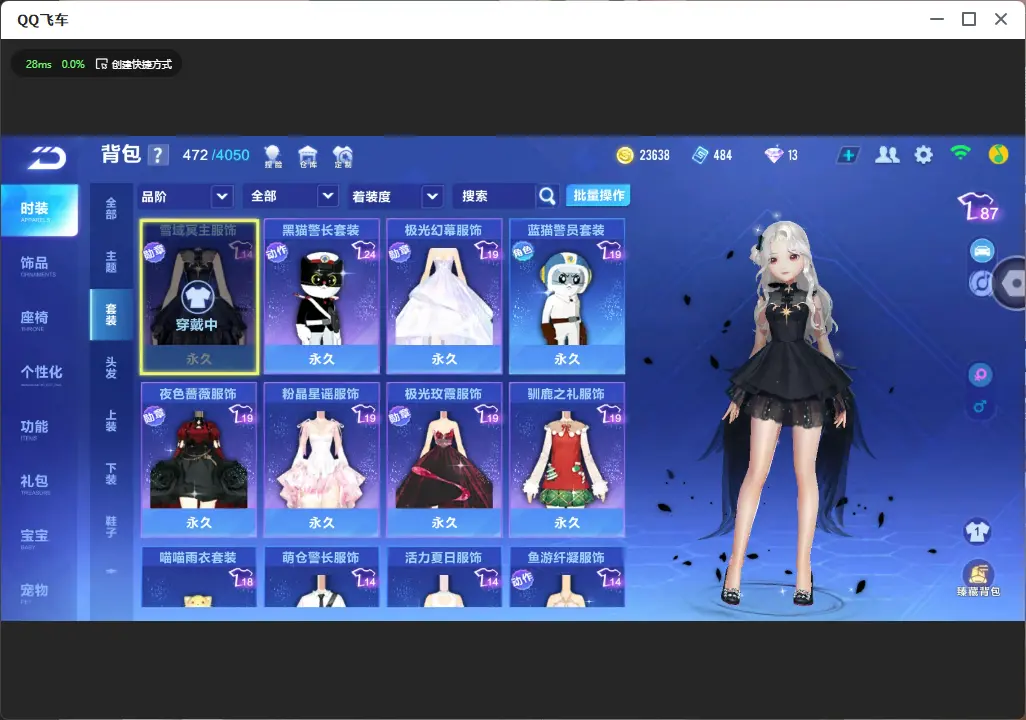Select the 雪域冥主服饰 equipped outfit
Image resolution: width=1026 pixels, height=720 pixels.
(x=199, y=297)
